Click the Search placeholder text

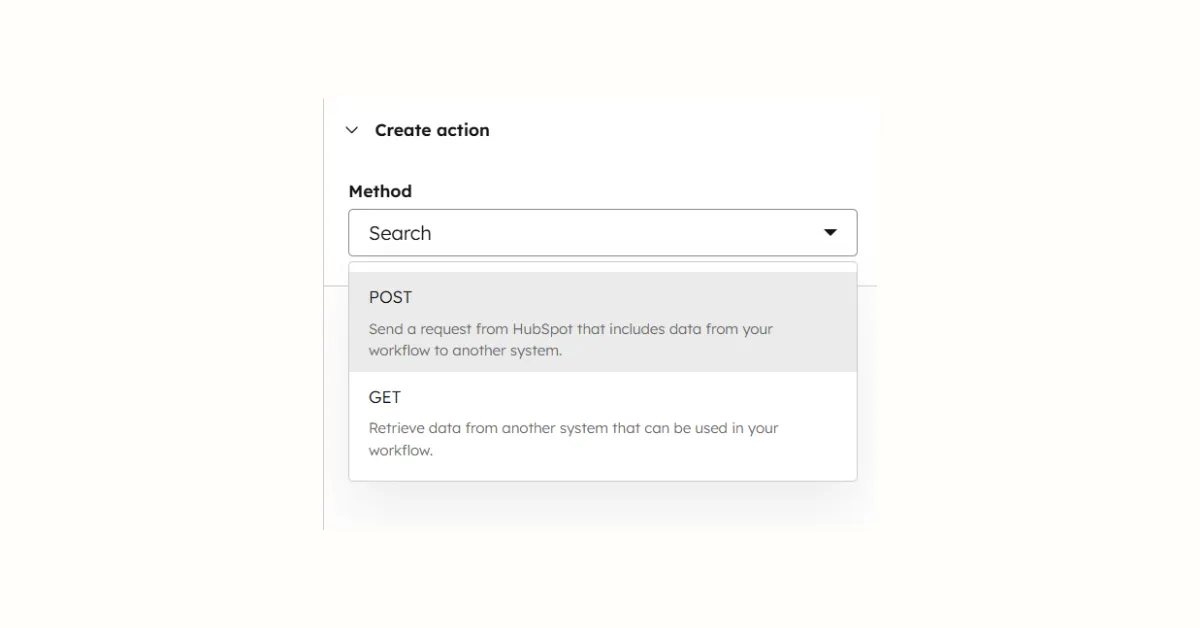(400, 232)
